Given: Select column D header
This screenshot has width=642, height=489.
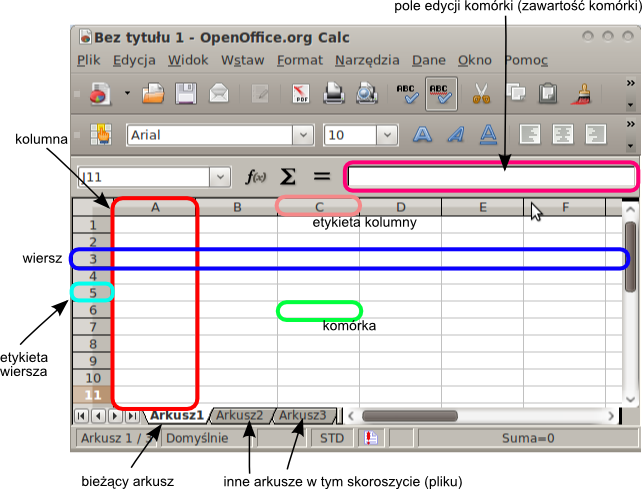Looking at the screenshot, I should pyautogui.click(x=400, y=207).
